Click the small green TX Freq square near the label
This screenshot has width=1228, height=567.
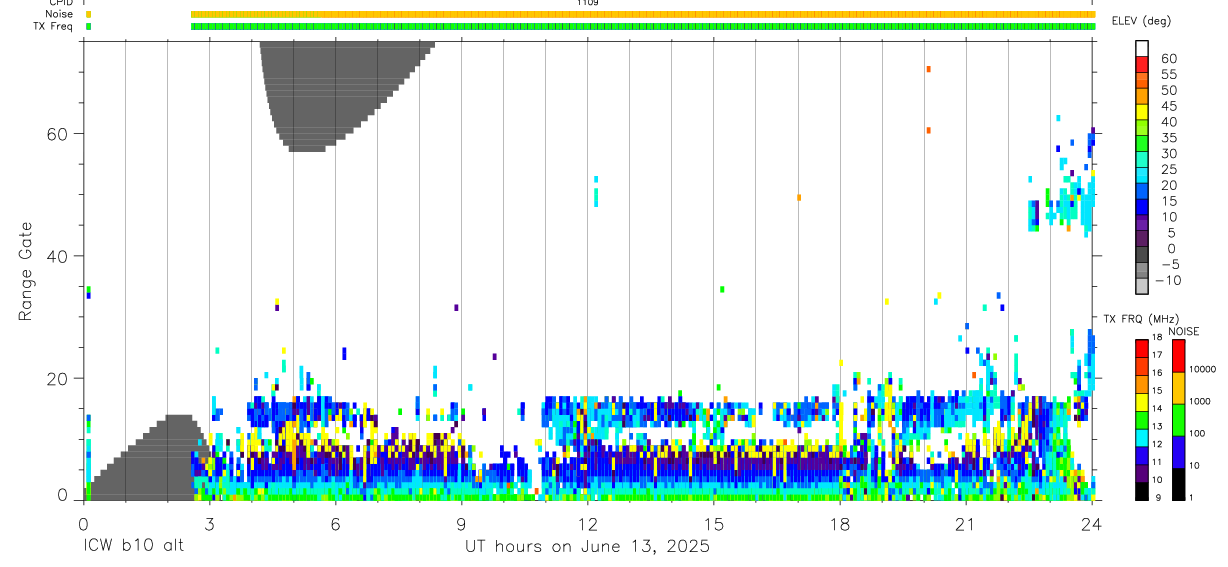[x=89, y=26]
